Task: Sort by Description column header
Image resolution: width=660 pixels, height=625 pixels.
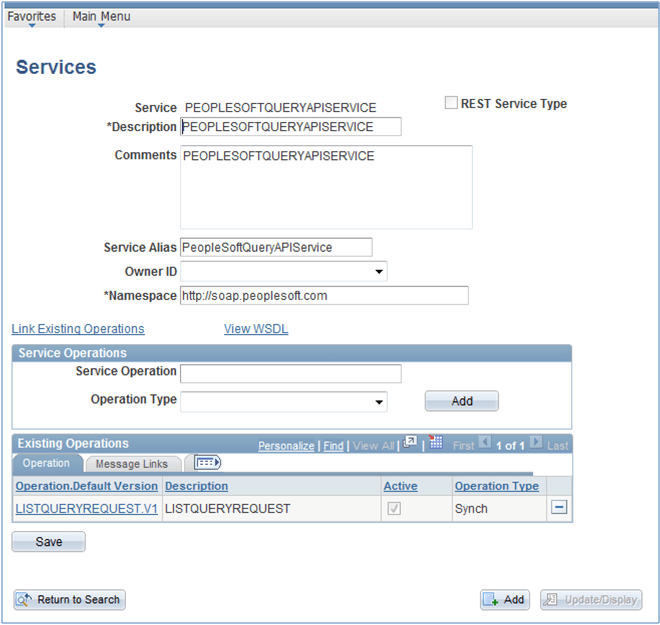Action: pos(197,486)
